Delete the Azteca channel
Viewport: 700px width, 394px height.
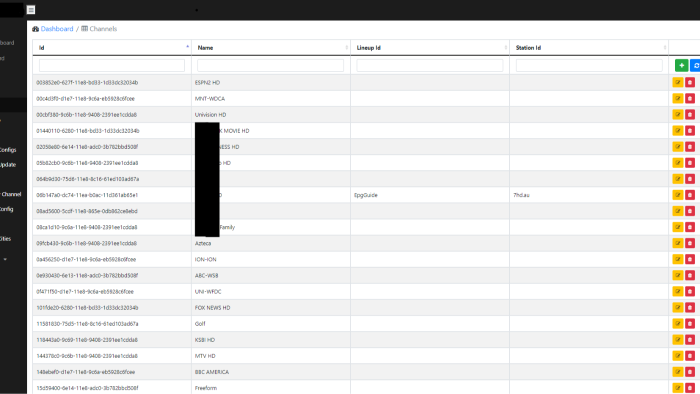click(x=690, y=243)
